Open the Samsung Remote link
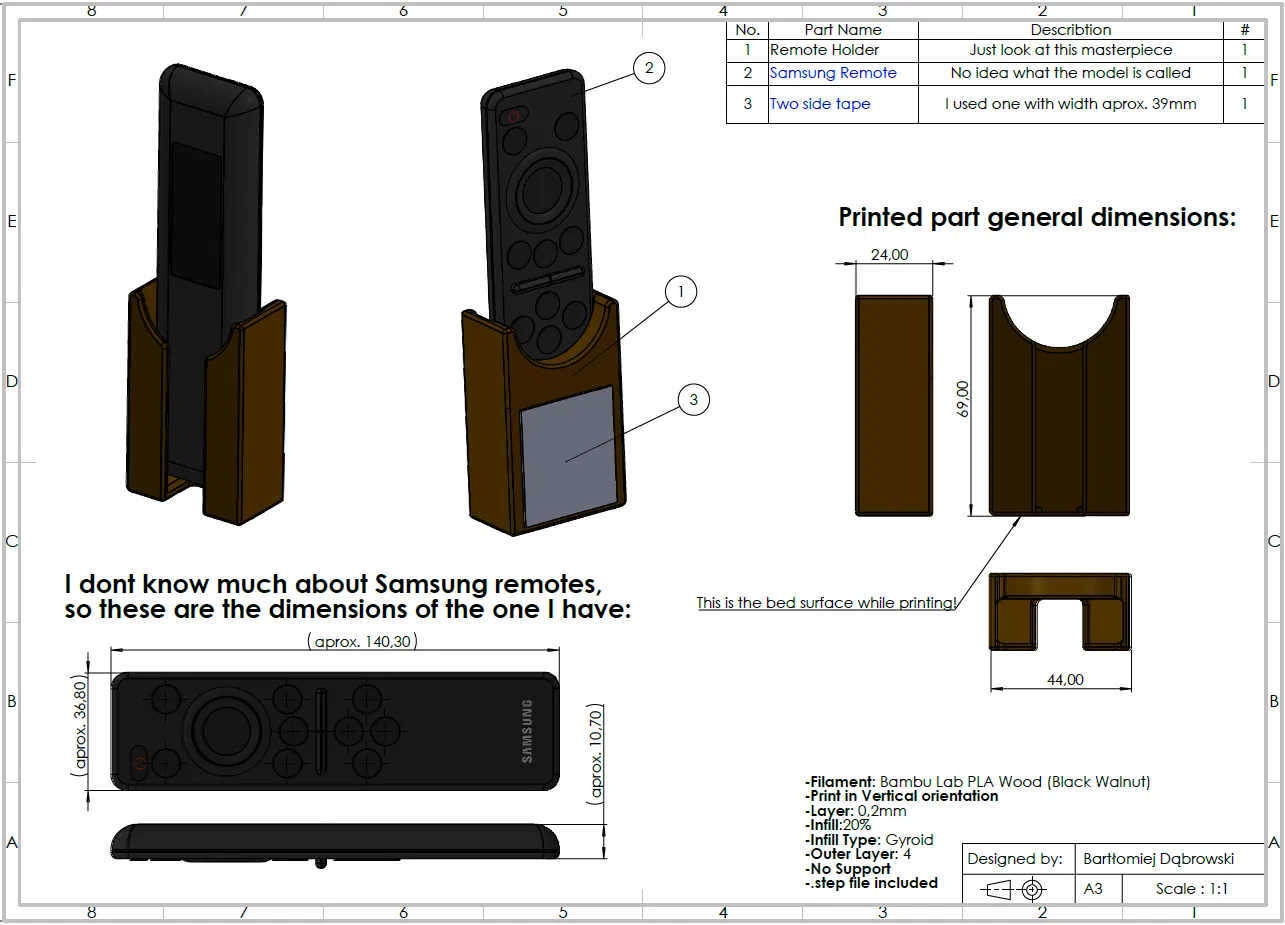Image resolution: width=1285 pixels, height=925 pixels. [x=833, y=73]
